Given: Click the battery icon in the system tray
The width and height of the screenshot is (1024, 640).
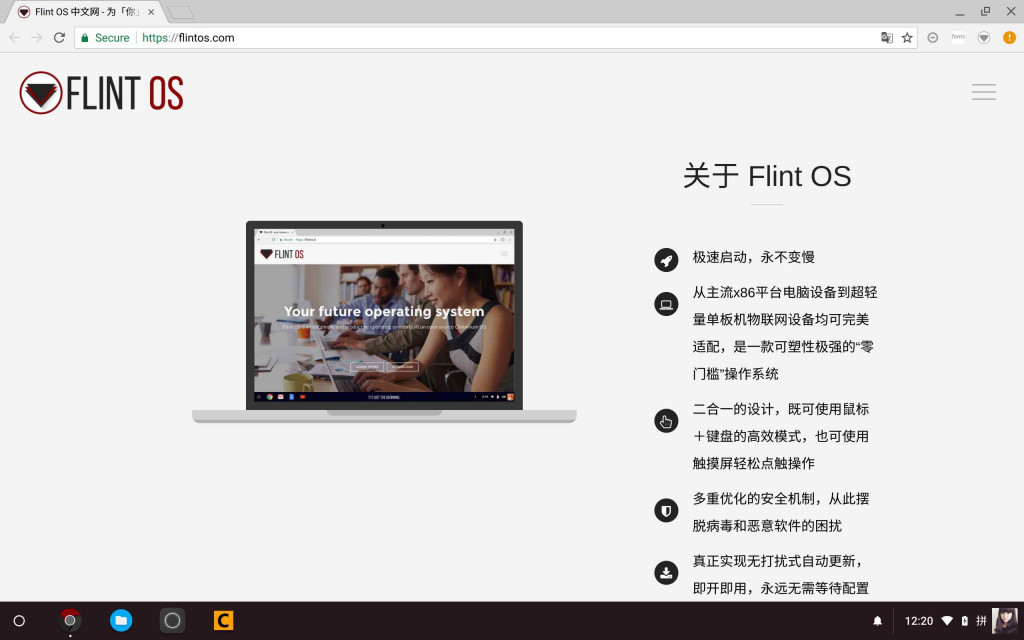Looking at the screenshot, I should point(965,621).
